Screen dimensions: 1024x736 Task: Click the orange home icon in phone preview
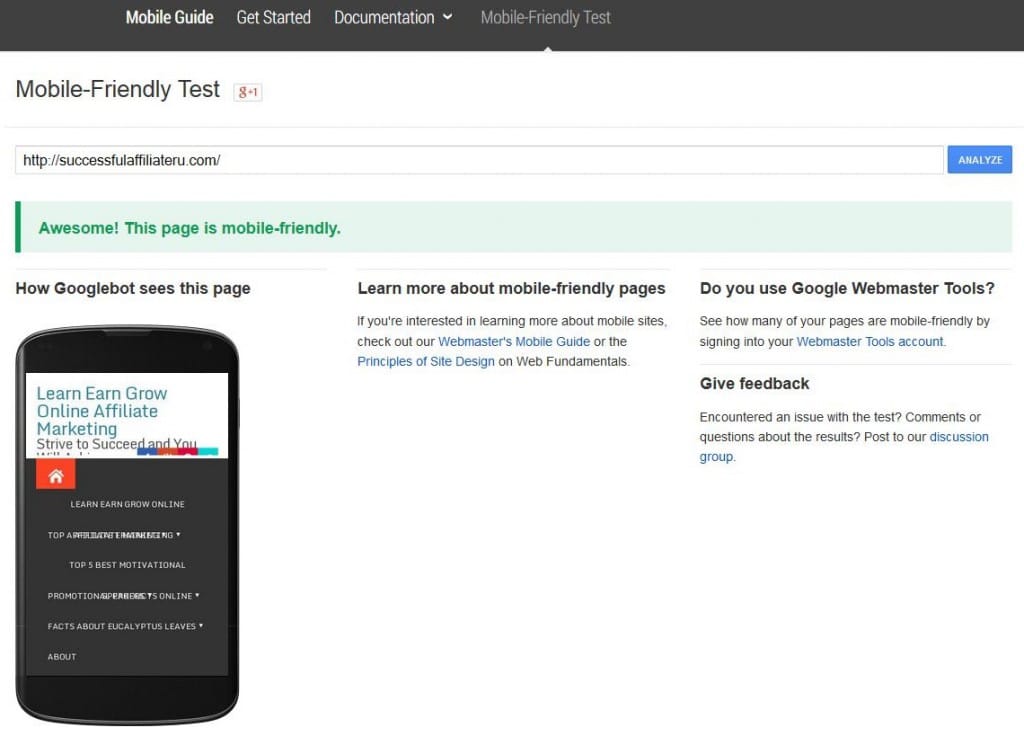coord(56,475)
